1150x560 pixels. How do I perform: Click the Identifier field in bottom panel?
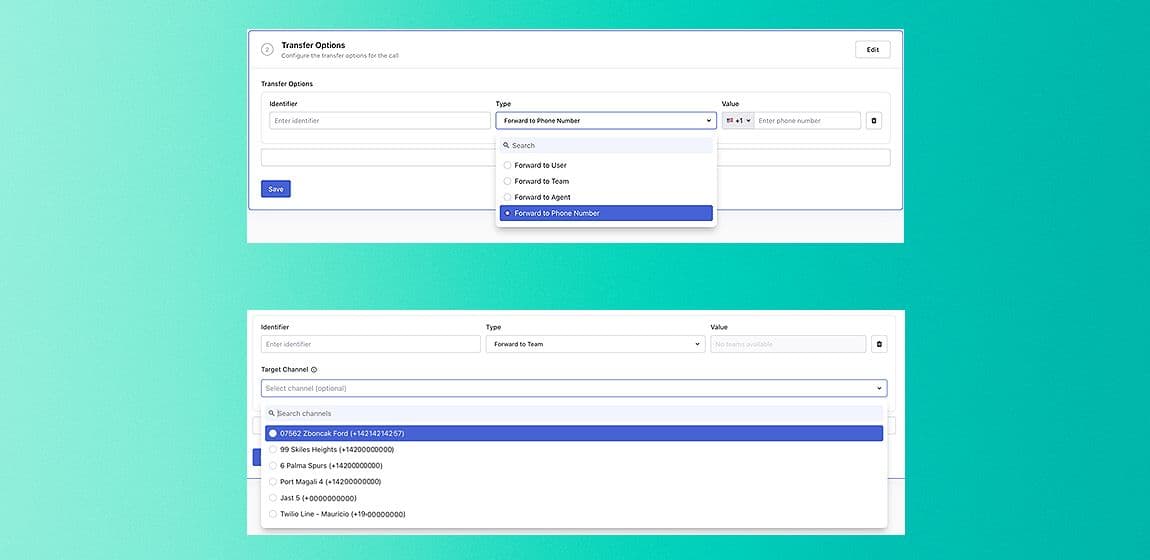tap(370, 344)
